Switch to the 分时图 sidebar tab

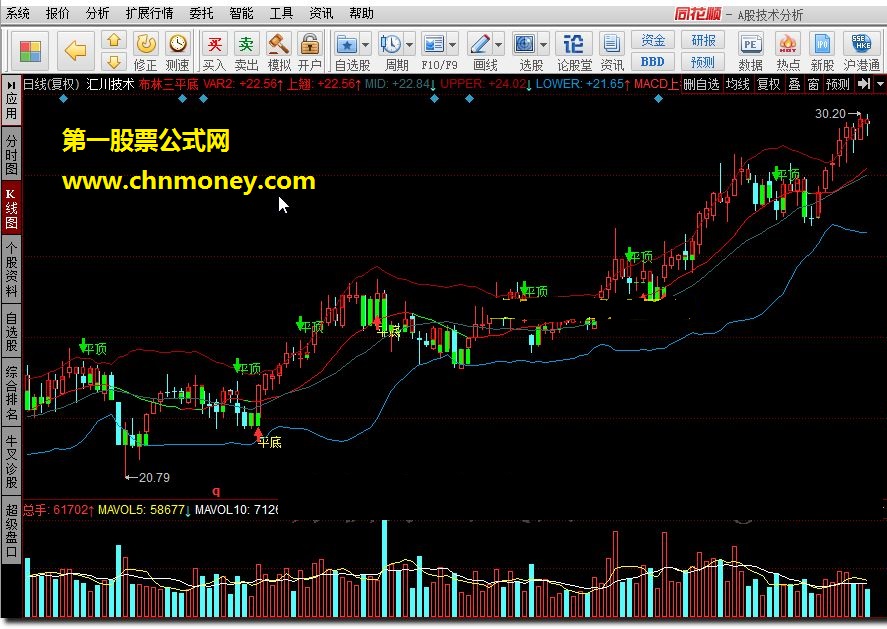pyautogui.click(x=11, y=154)
